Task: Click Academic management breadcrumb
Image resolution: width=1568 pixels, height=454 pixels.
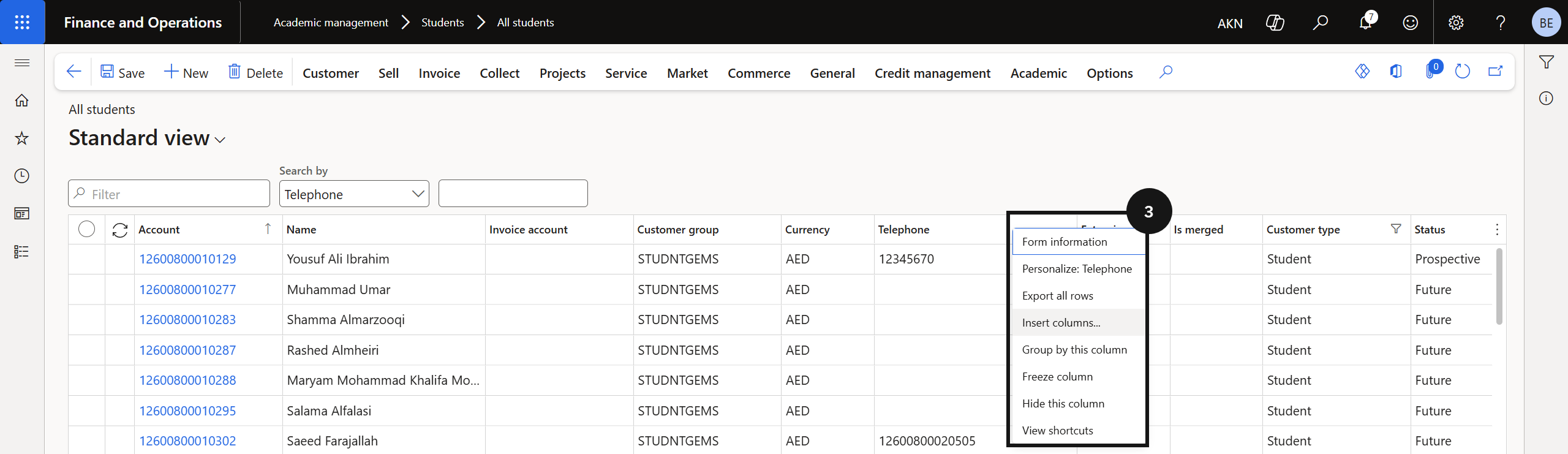Action: coord(331,23)
